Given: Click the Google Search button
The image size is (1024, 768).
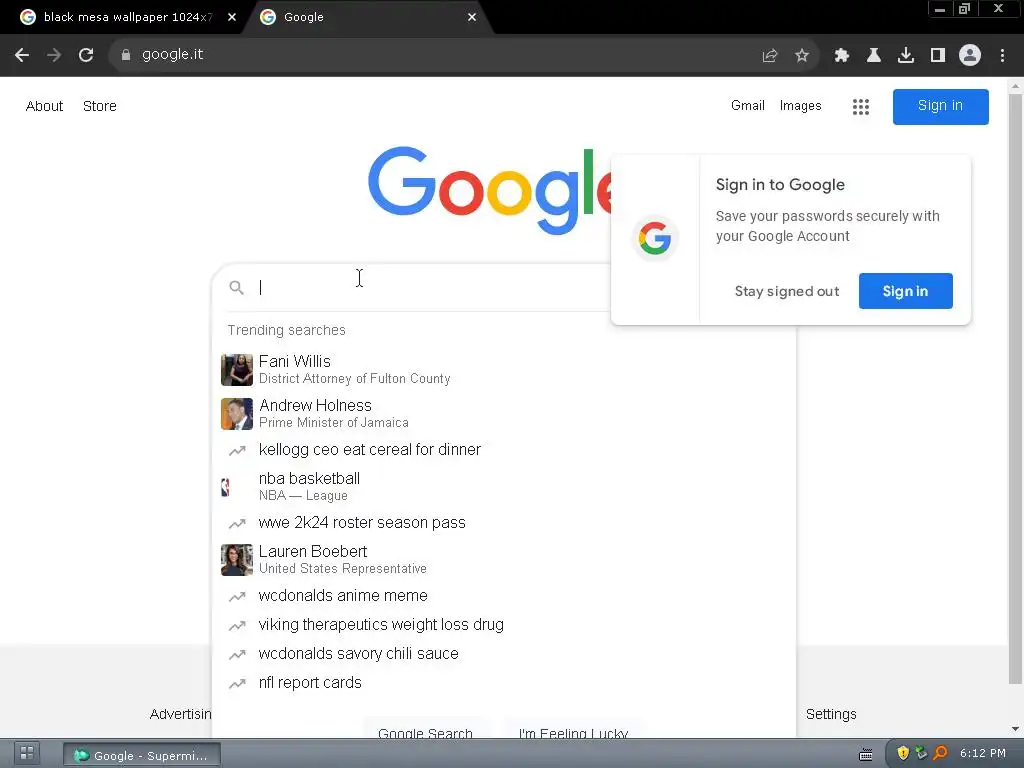Looking at the screenshot, I should coord(425,731).
